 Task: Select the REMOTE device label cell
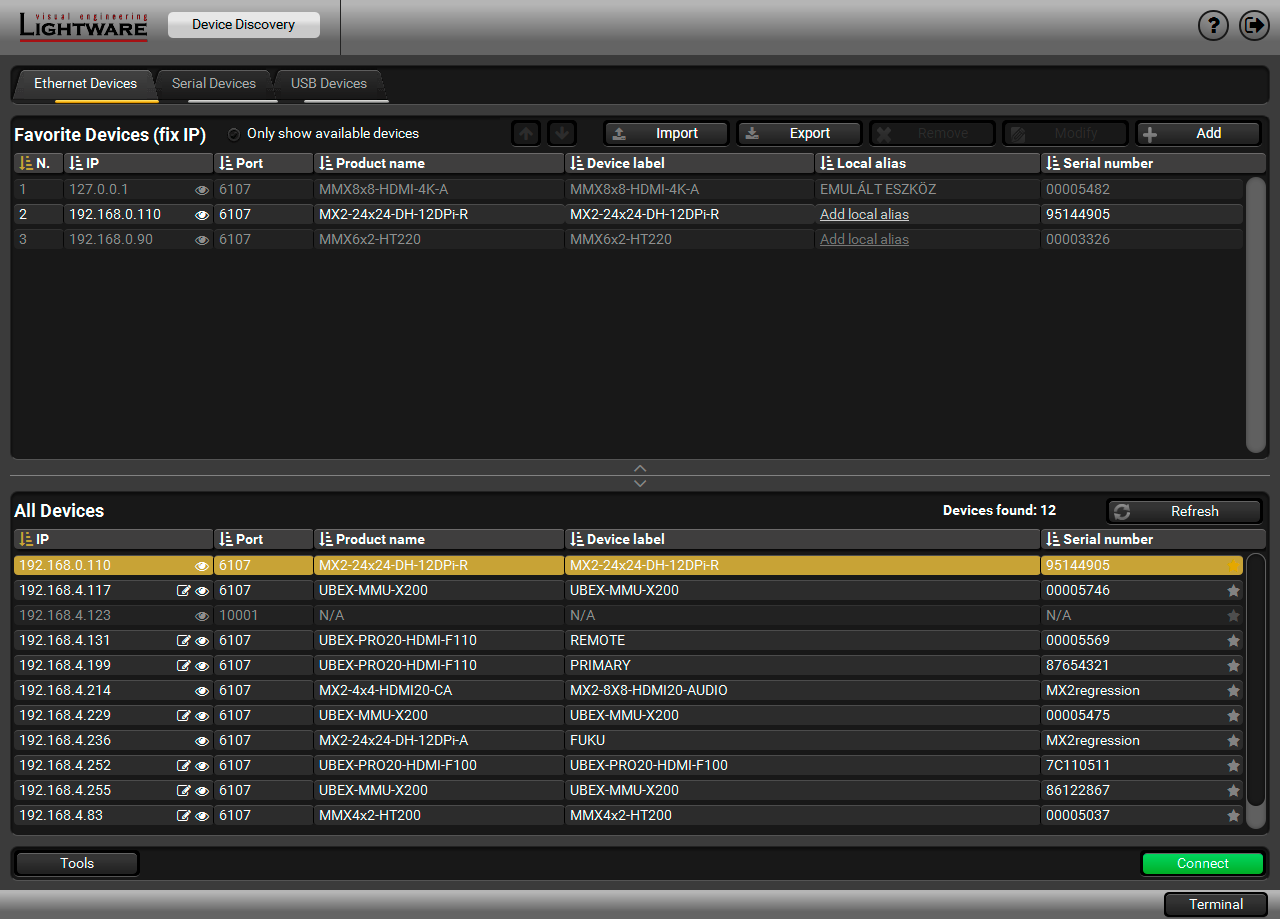pos(803,641)
